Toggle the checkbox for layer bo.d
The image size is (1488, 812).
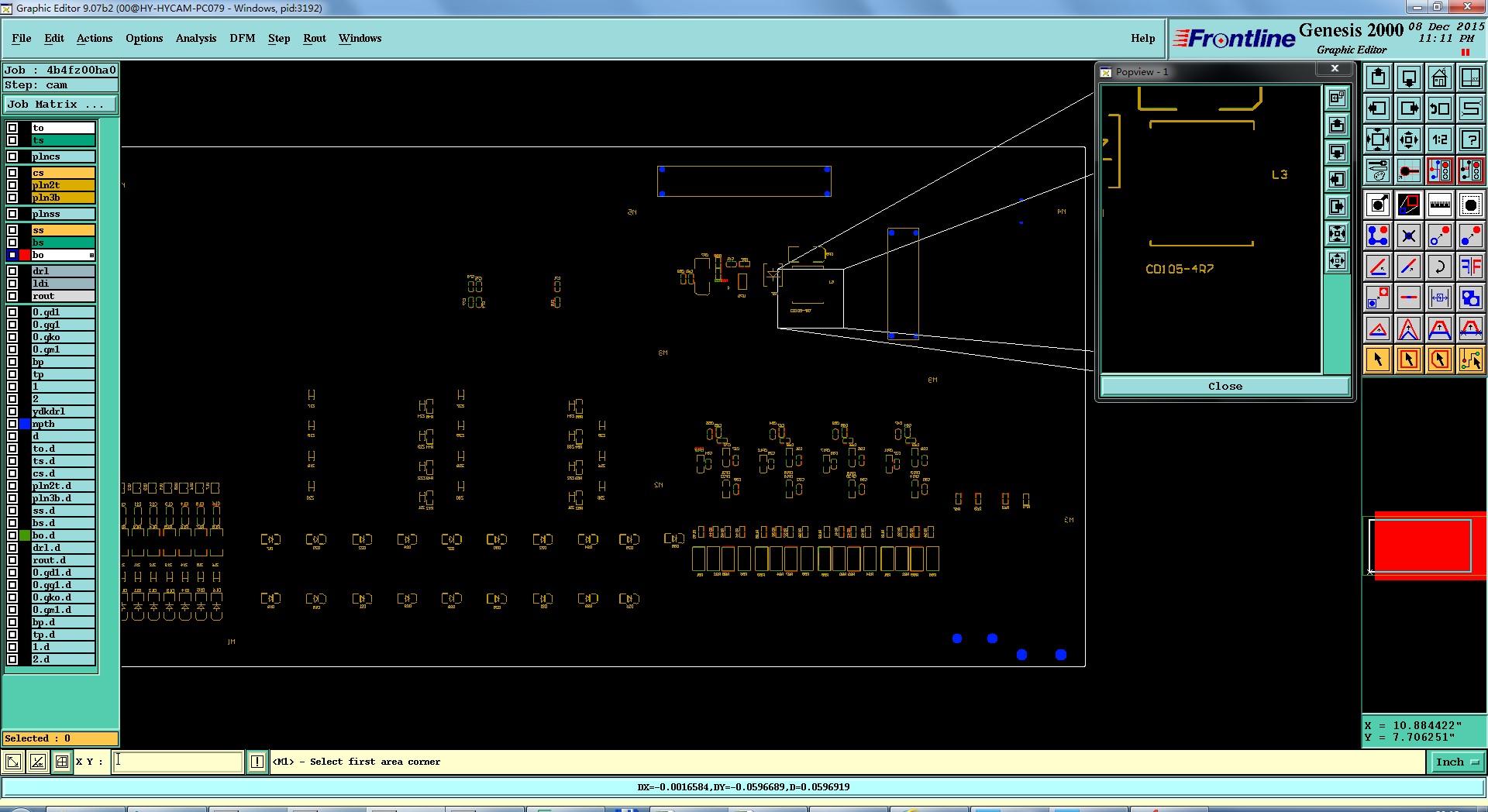[12, 535]
